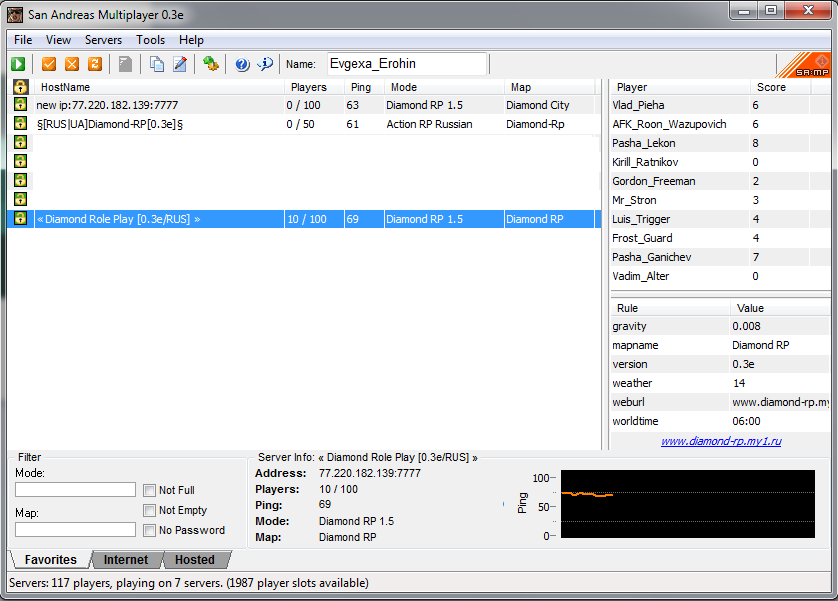Select player Luis_Trigger
The height and width of the screenshot is (601, 838).
(720, 219)
